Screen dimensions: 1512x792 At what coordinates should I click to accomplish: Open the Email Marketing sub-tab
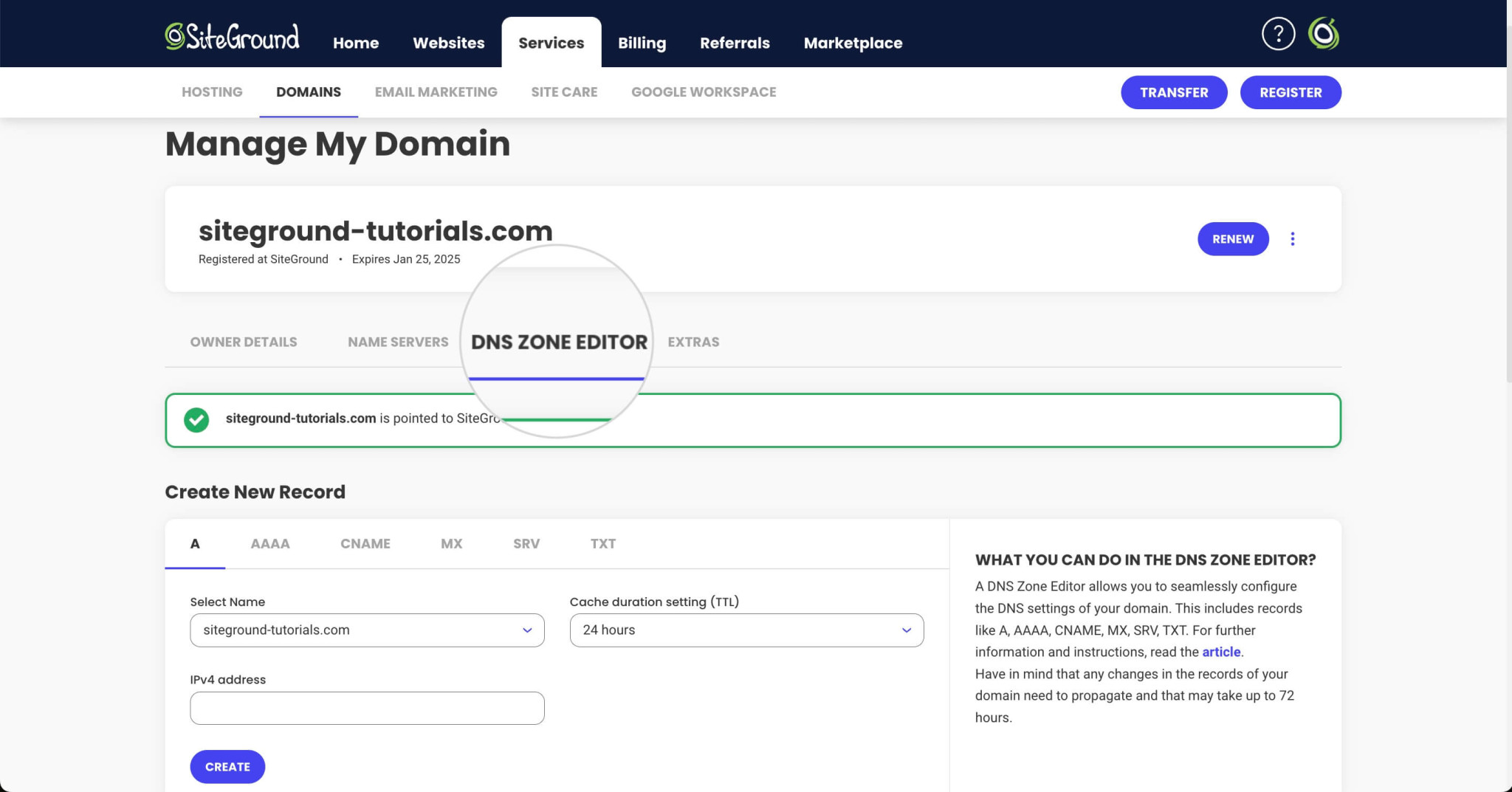[436, 92]
